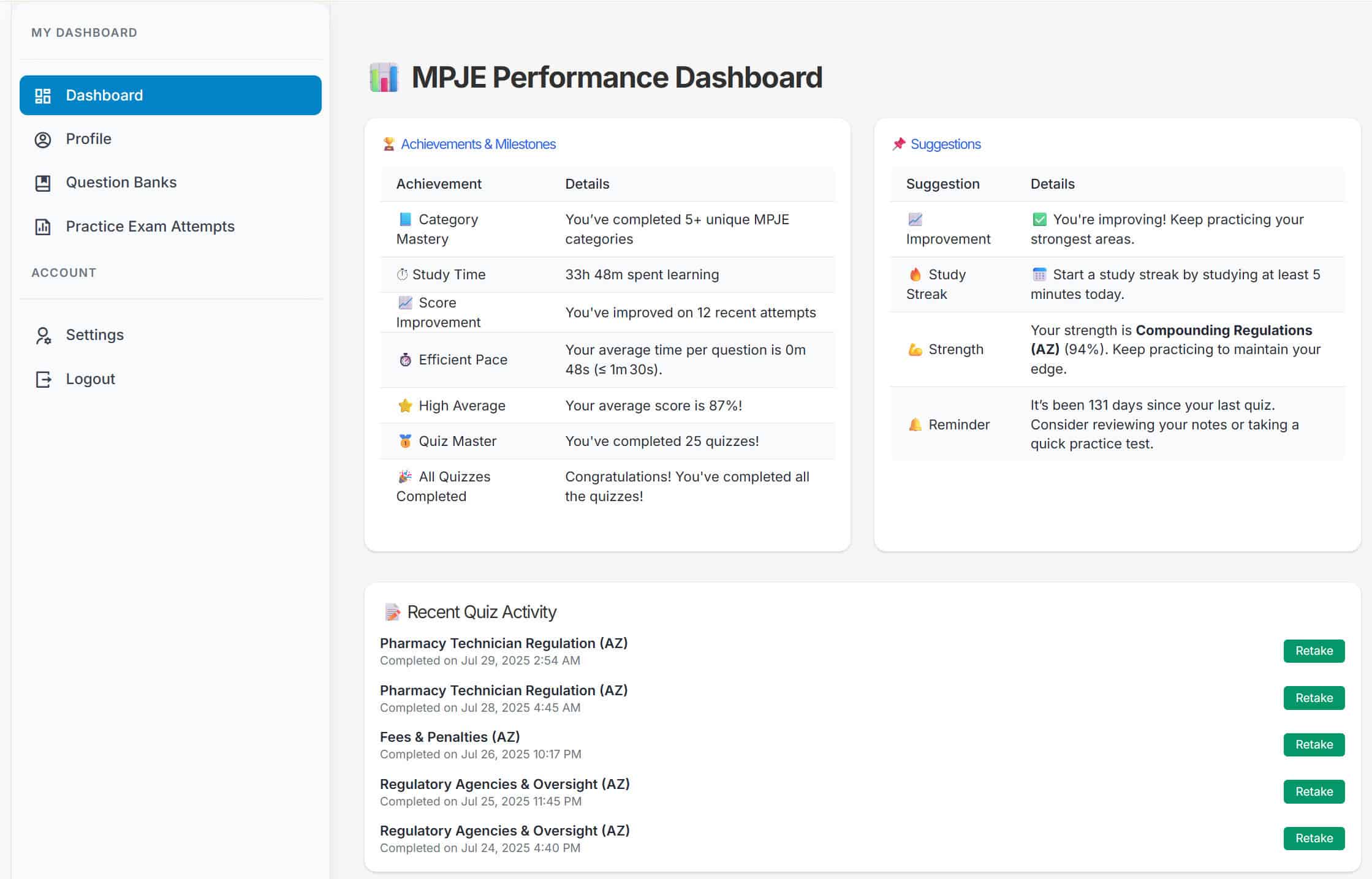Click the Question Banks book icon
Image resolution: width=1372 pixels, height=879 pixels.
click(x=43, y=183)
